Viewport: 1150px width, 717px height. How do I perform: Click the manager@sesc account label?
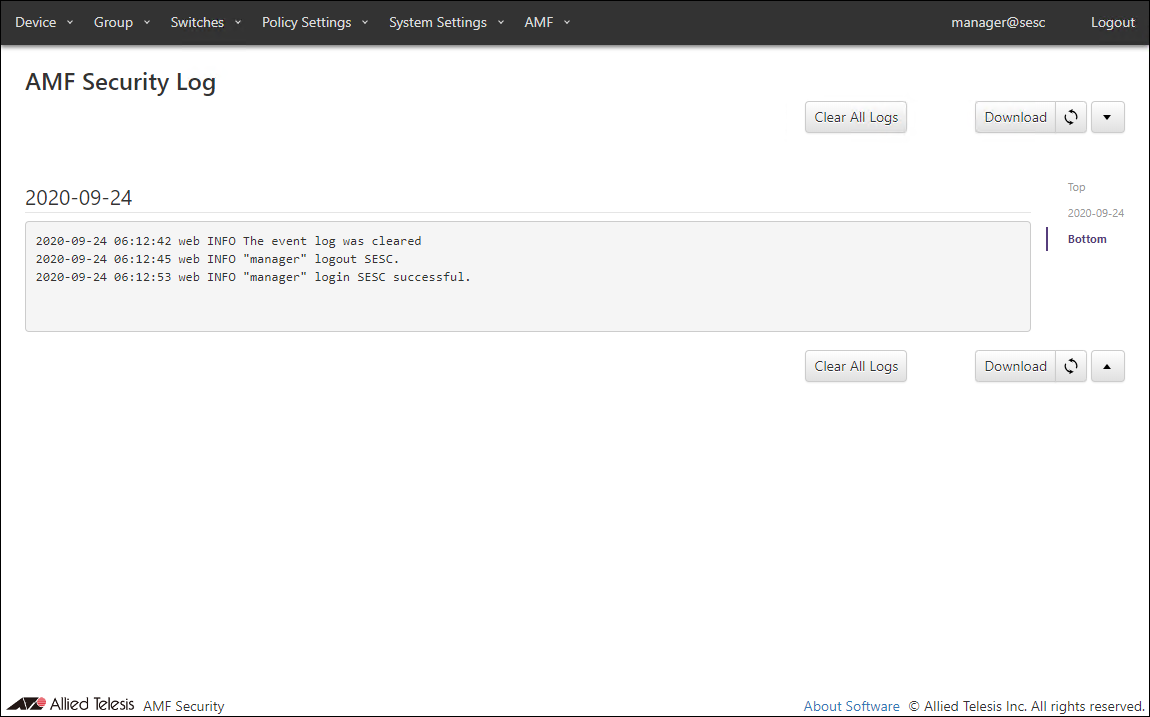tap(998, 22)
